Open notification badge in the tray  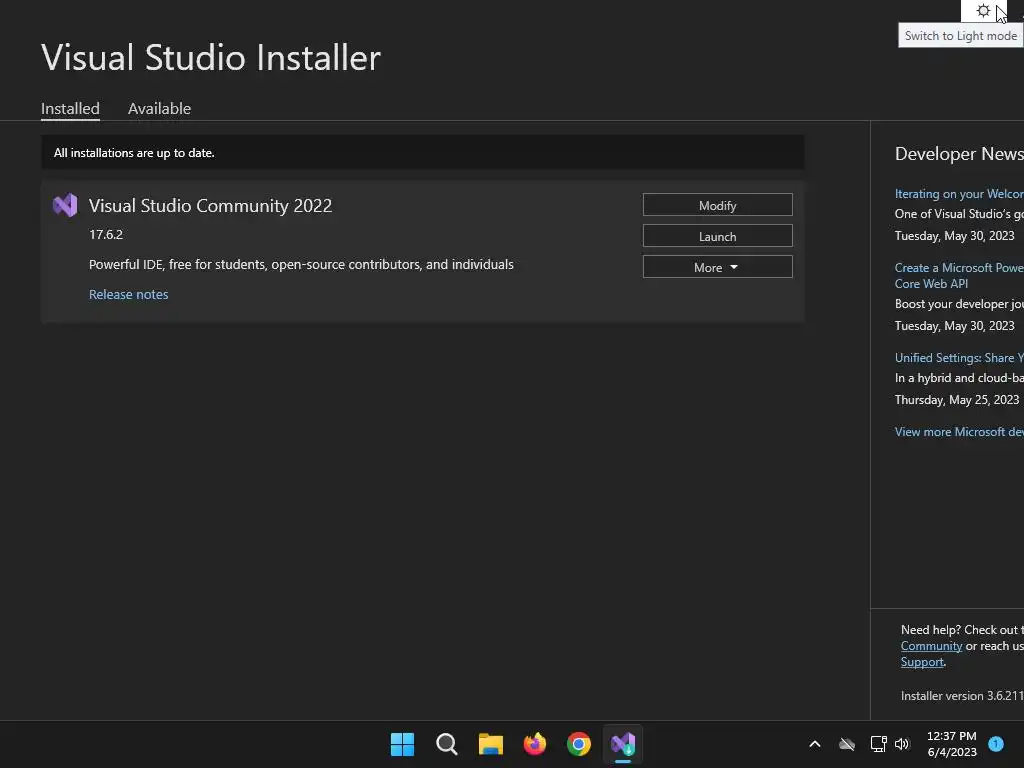(996, 743)
